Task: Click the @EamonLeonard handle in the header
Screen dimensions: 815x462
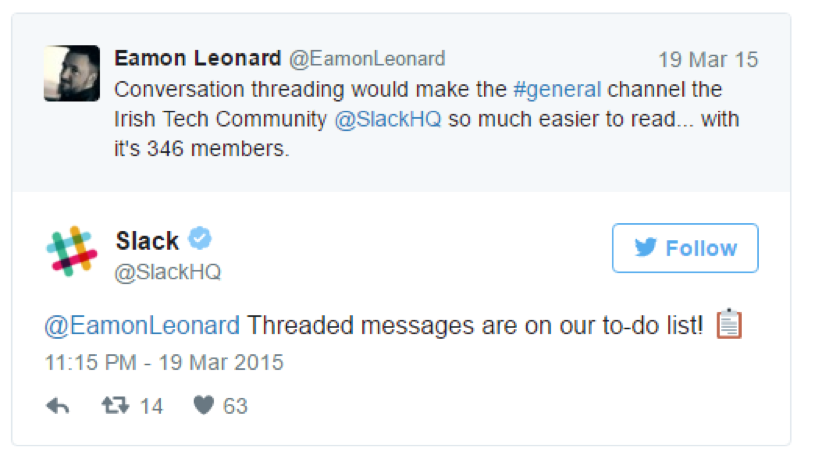Action: click(367, 59)
